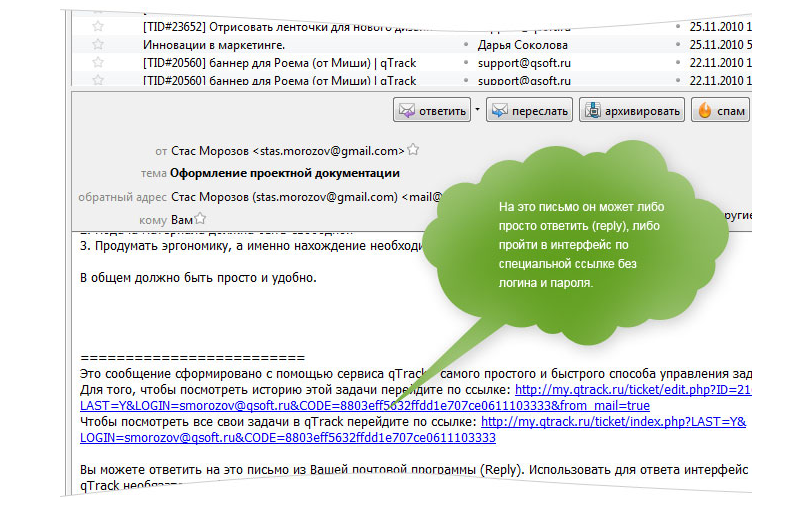Click message text 'В общем должно быть просто и удобно.'
Viewport: 807px width, 509px height.
(198, 277)
